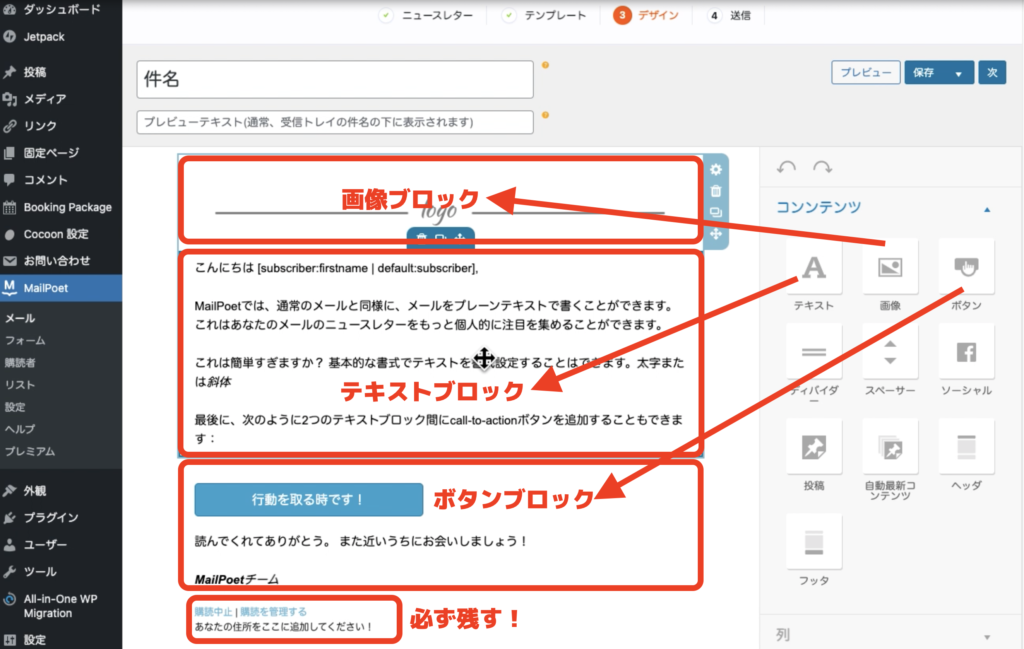Click the 保存 save button

(924, 72)
